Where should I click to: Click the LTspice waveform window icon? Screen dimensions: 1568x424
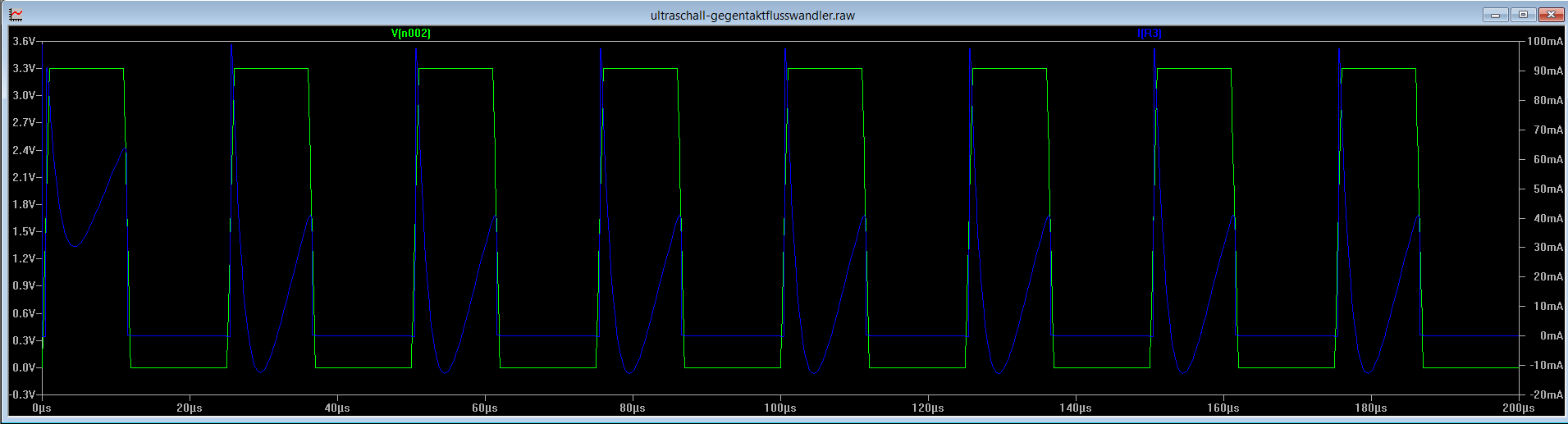point(16,15)
